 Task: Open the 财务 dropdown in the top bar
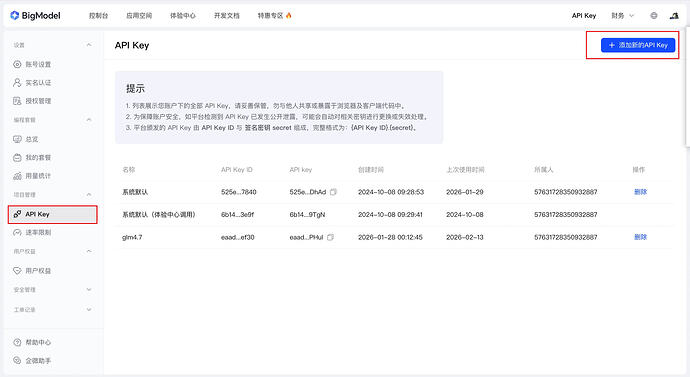(x=623, y=15)
